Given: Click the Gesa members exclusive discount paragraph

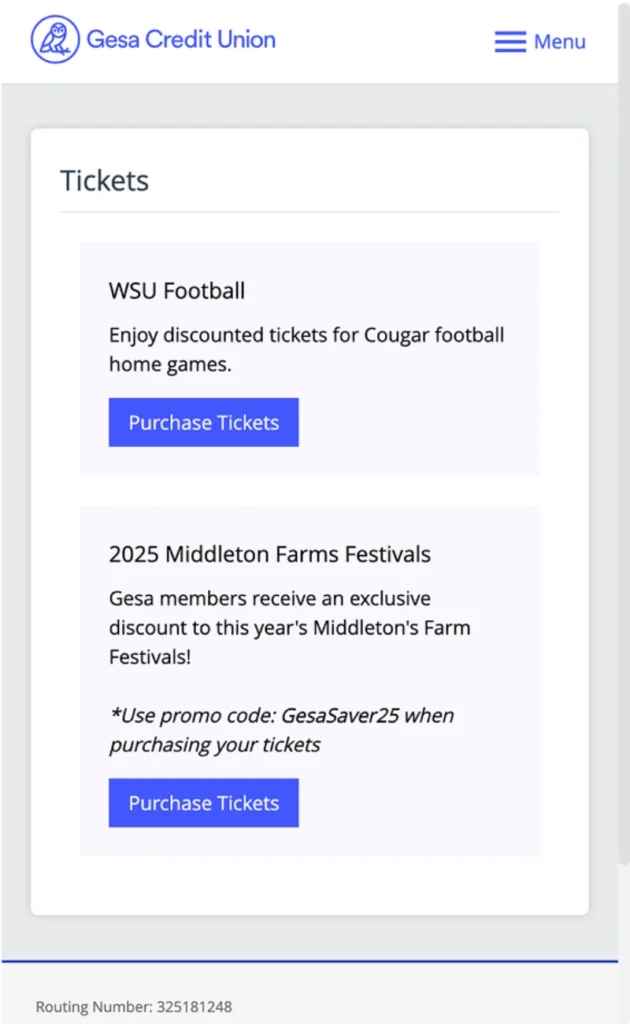Looking at the screenshot, I should 289,628.
